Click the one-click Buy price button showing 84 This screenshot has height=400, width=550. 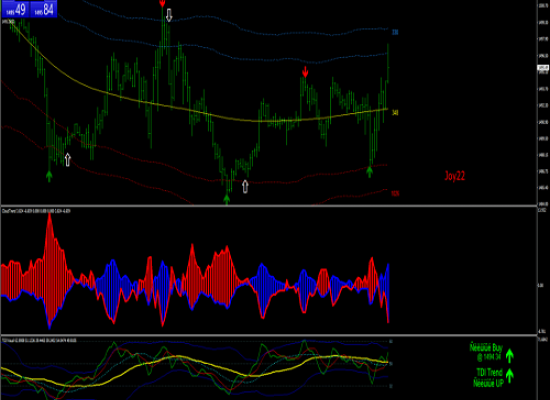[43, 9]
